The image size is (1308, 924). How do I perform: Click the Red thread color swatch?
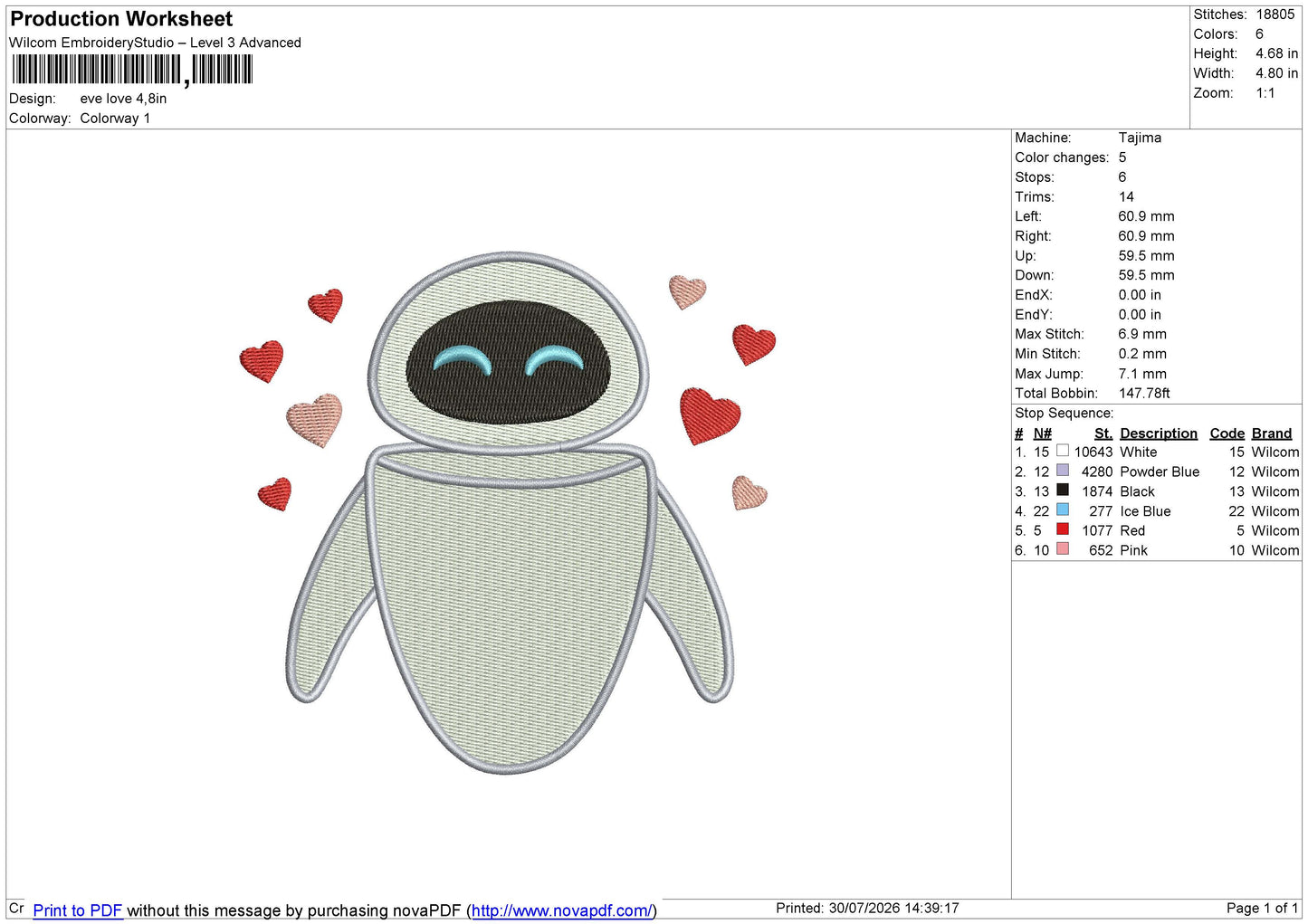1063,529
